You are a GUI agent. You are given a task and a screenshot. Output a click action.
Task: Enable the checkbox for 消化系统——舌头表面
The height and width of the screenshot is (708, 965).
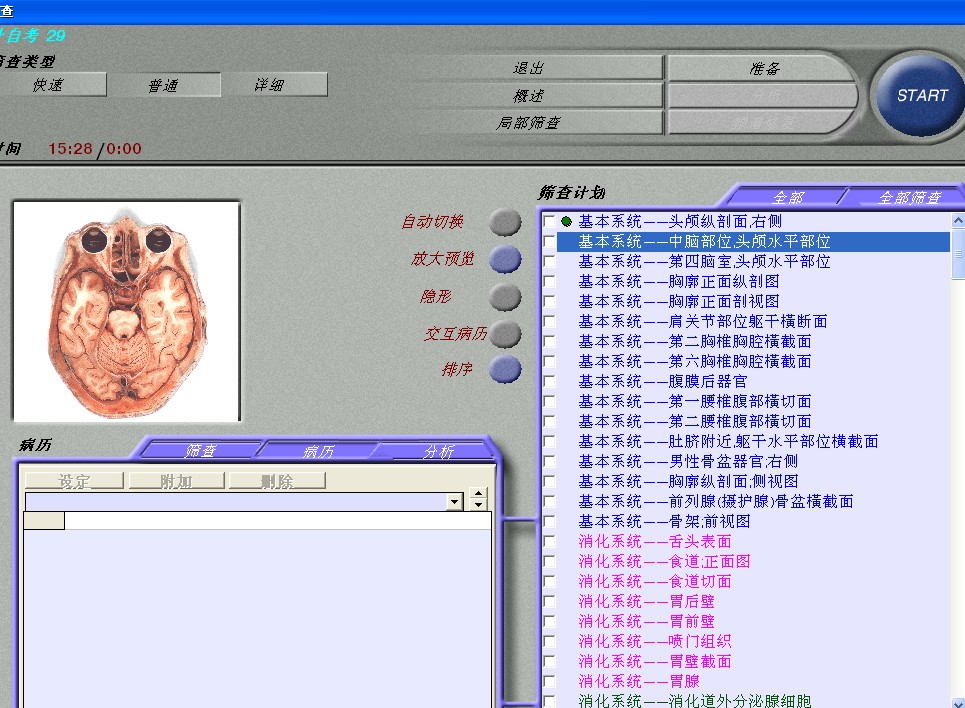(x=549, y=542)
